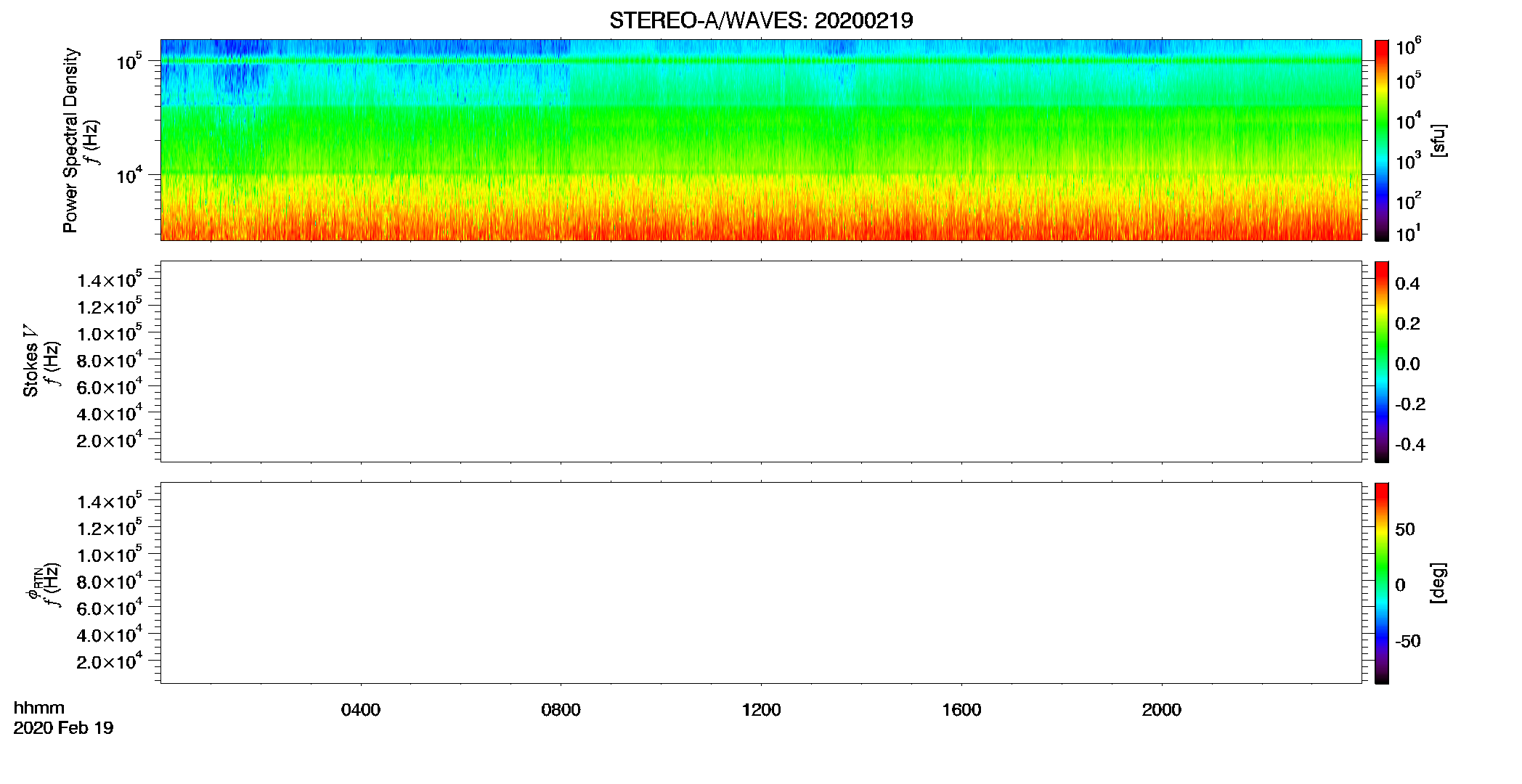The width and height of the screenshot is (1522, 784).
Task: Click the Stokes V axis label
Action: click(30, 361)
